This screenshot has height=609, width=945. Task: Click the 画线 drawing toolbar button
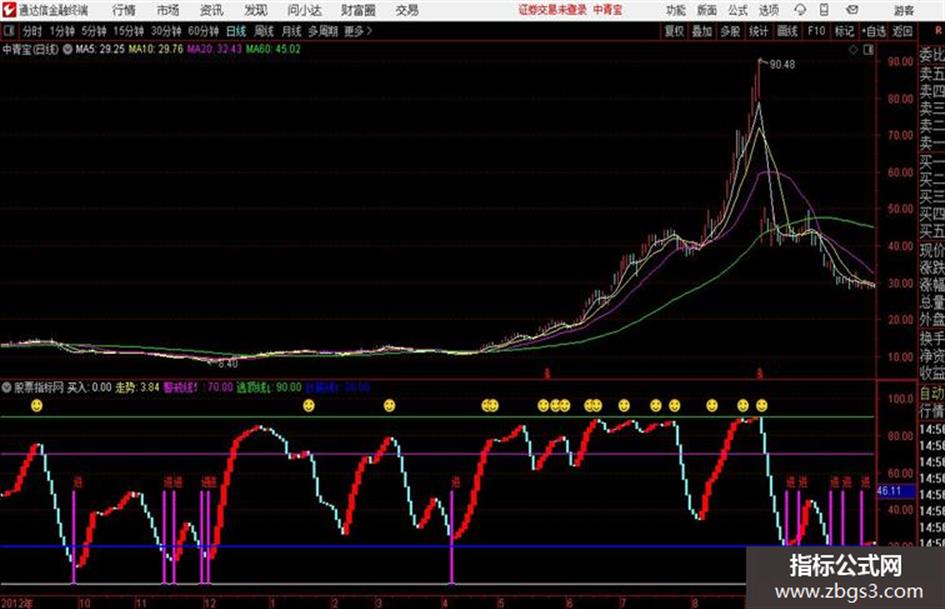pos(787,31)
